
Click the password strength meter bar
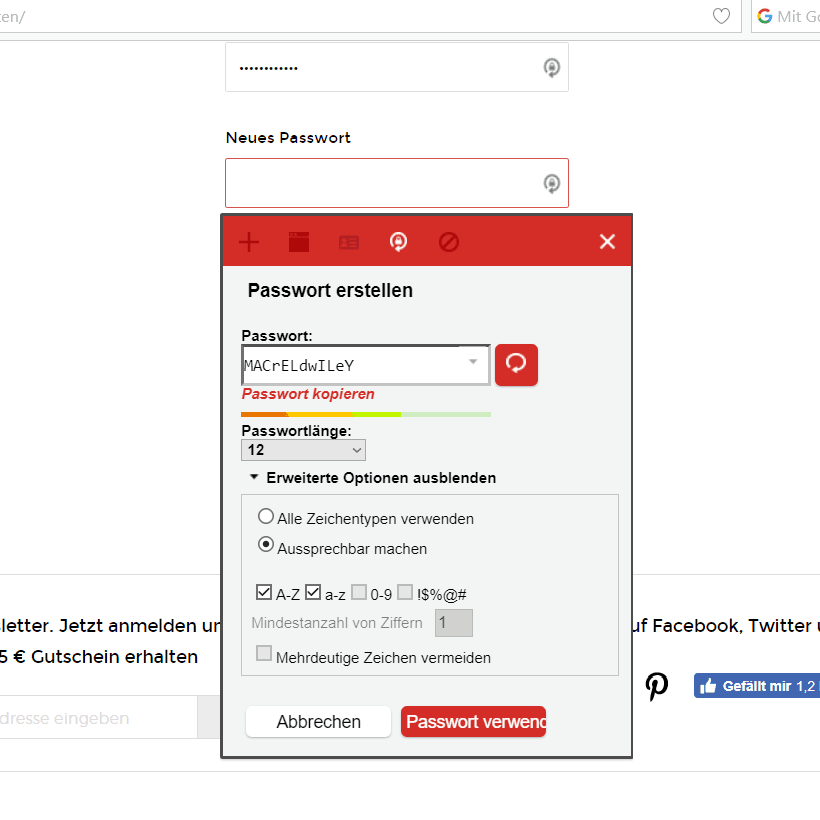[x=366, y=415]
